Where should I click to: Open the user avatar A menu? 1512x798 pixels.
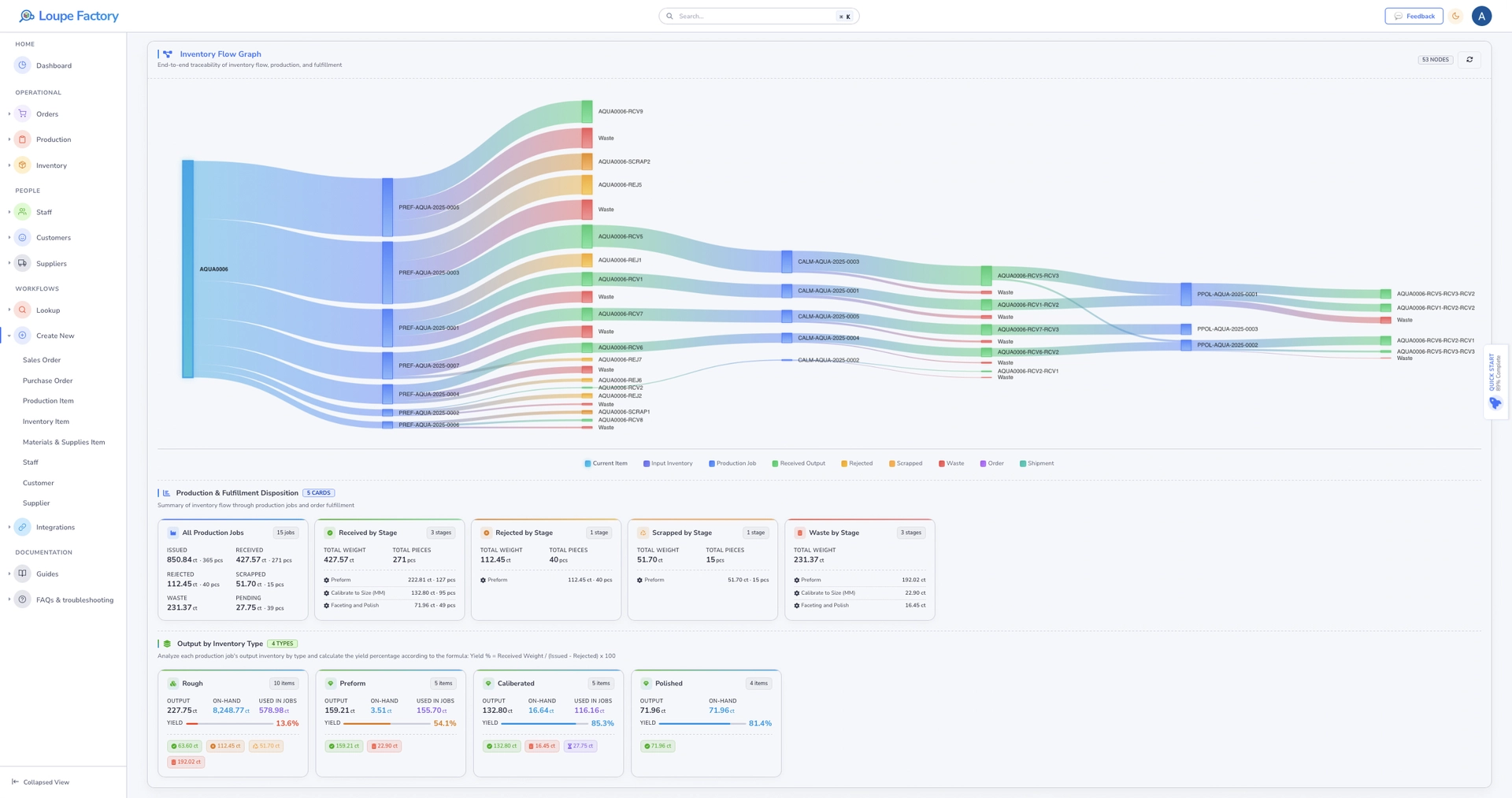point(1481,16)
